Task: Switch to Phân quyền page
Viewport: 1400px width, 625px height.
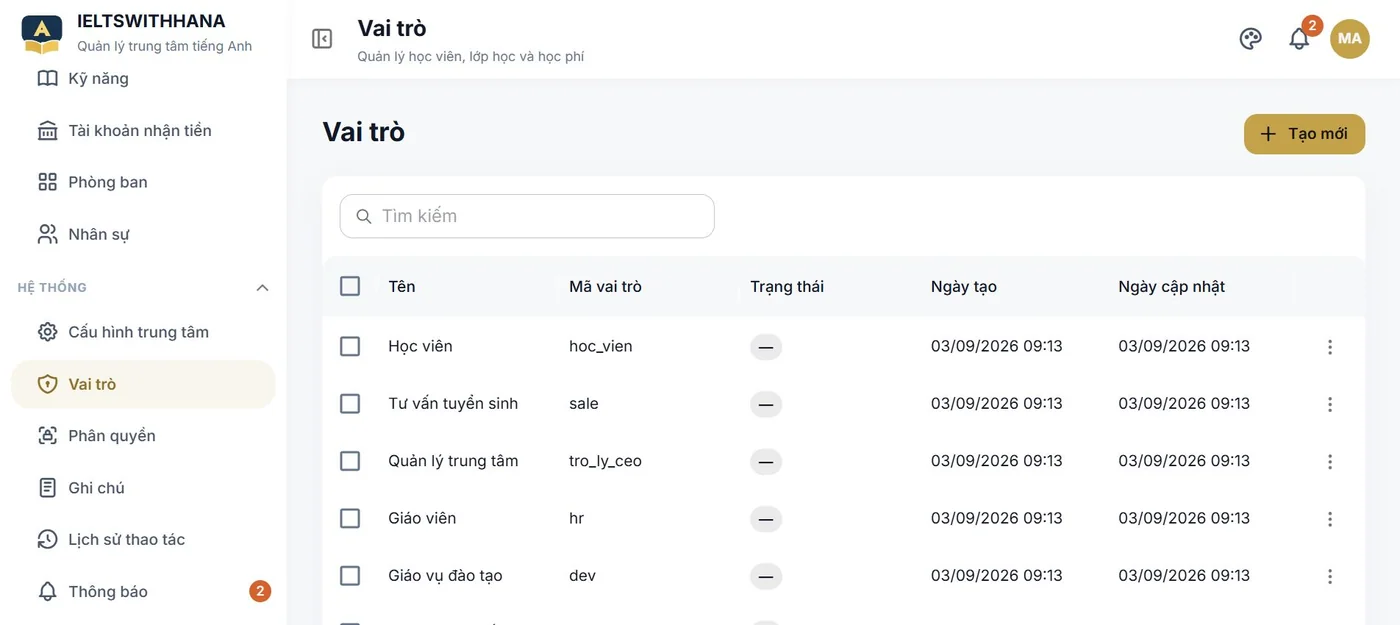Action: [x=143, y=436]
